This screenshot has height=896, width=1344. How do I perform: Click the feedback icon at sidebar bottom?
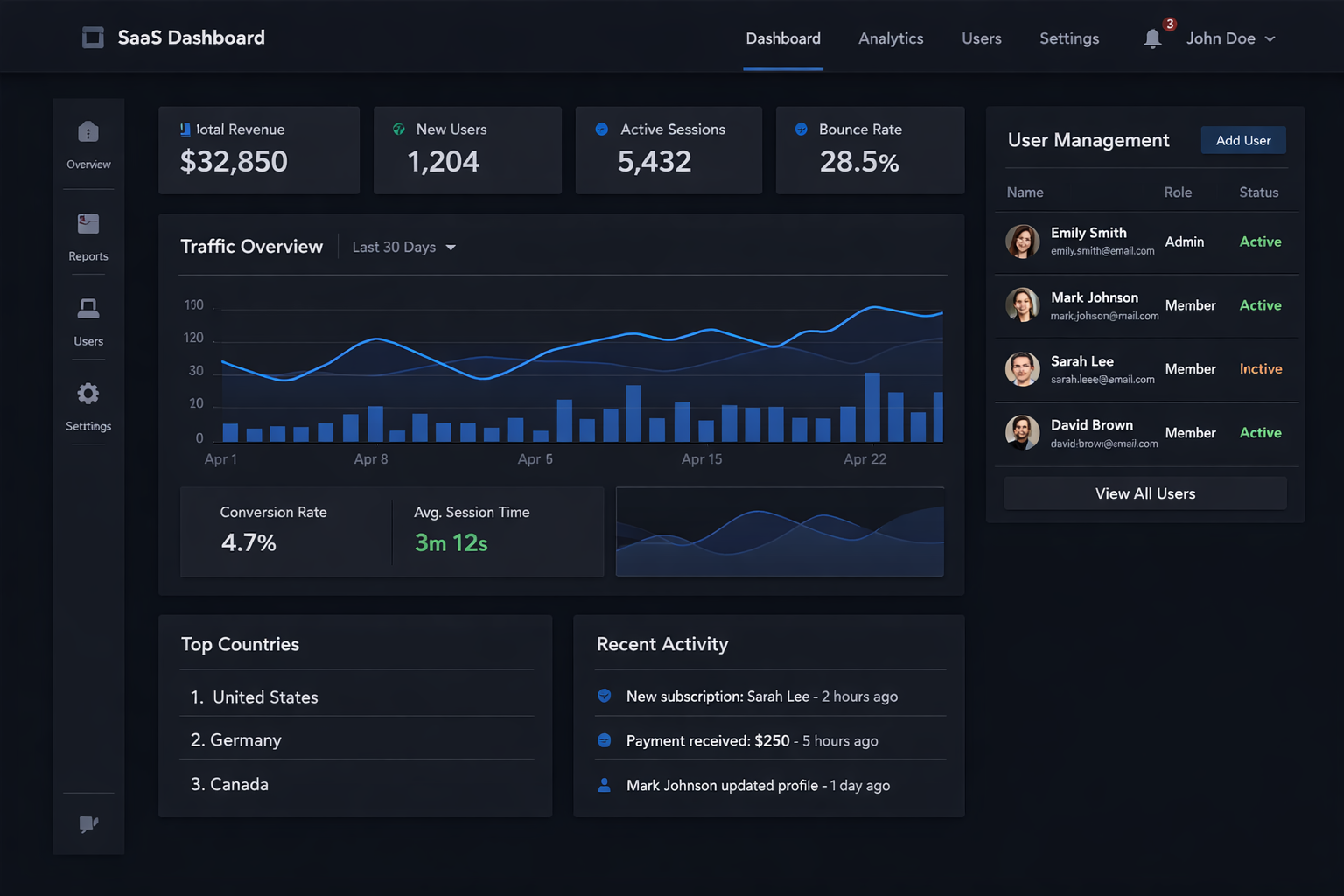(x=87, y=823)
